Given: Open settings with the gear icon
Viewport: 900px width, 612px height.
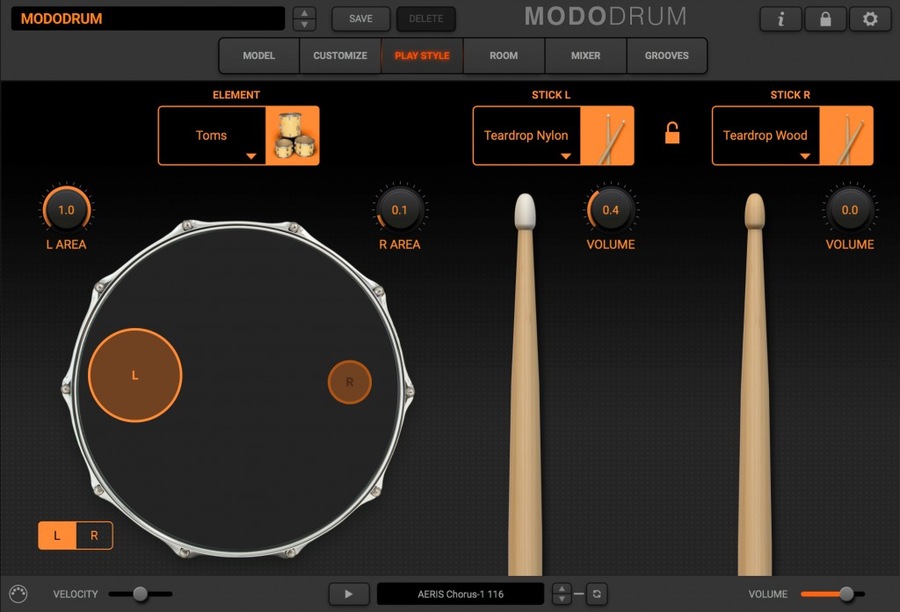Looking at the screenshot, I should tap(868, 19).
